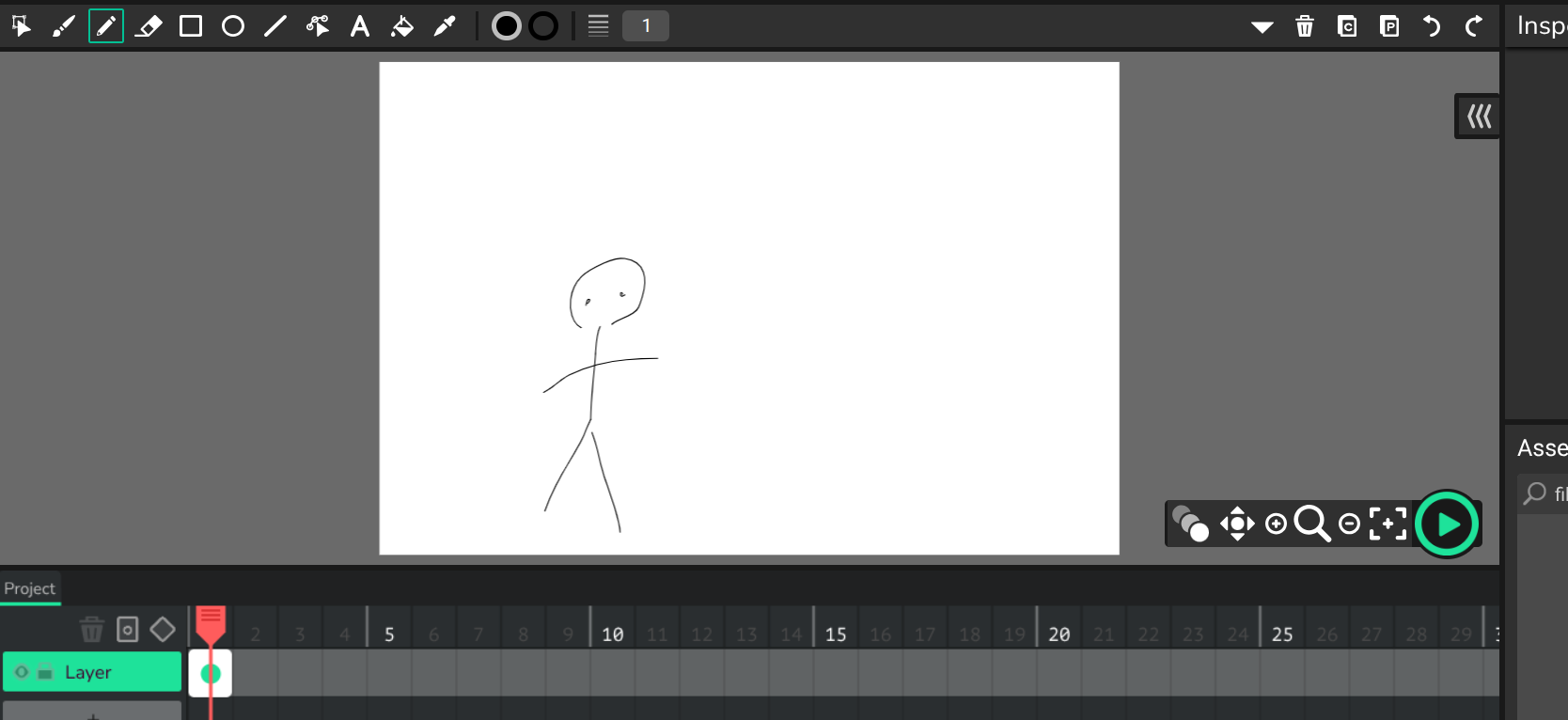Select the Eraser tool
The image size is (1568, 720).
pyautogui.click(x=149, y=26)
